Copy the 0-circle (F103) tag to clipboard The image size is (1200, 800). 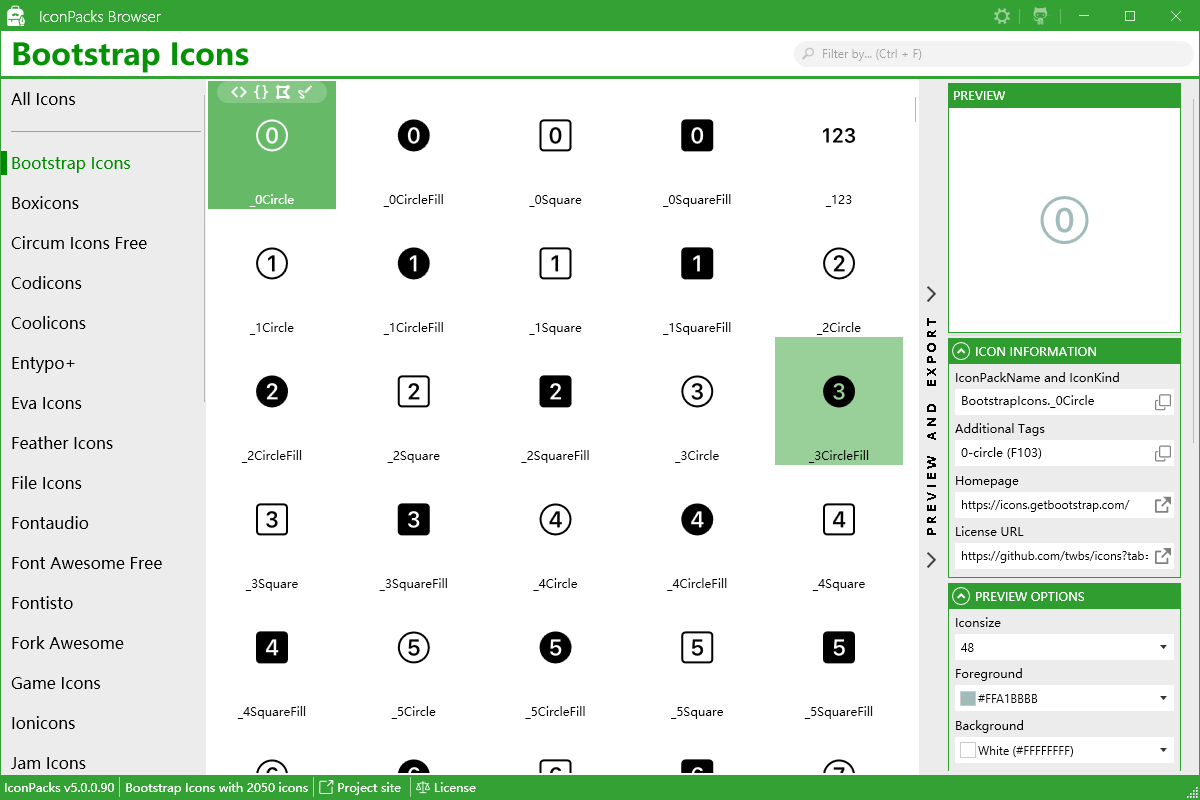point(1163,453)
